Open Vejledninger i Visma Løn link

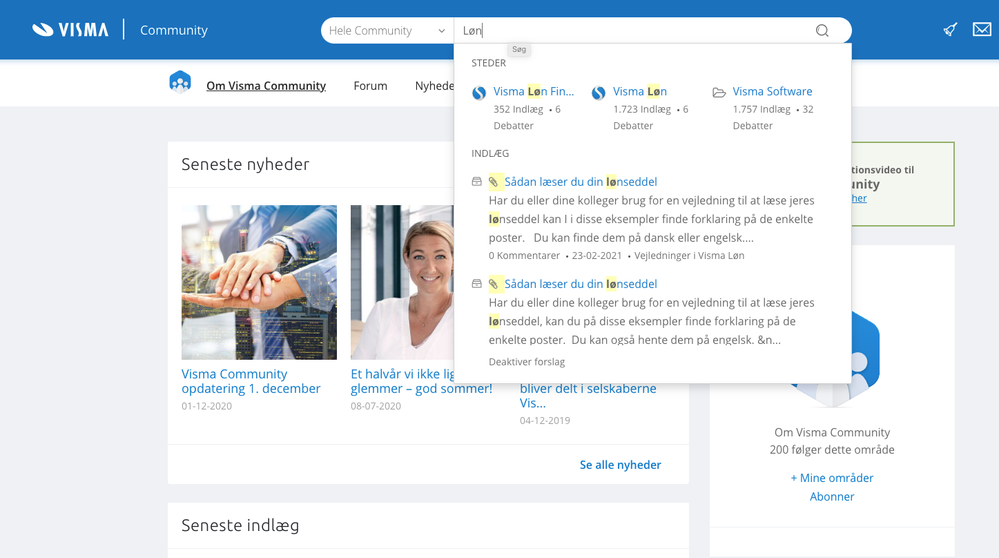[689, 255]
